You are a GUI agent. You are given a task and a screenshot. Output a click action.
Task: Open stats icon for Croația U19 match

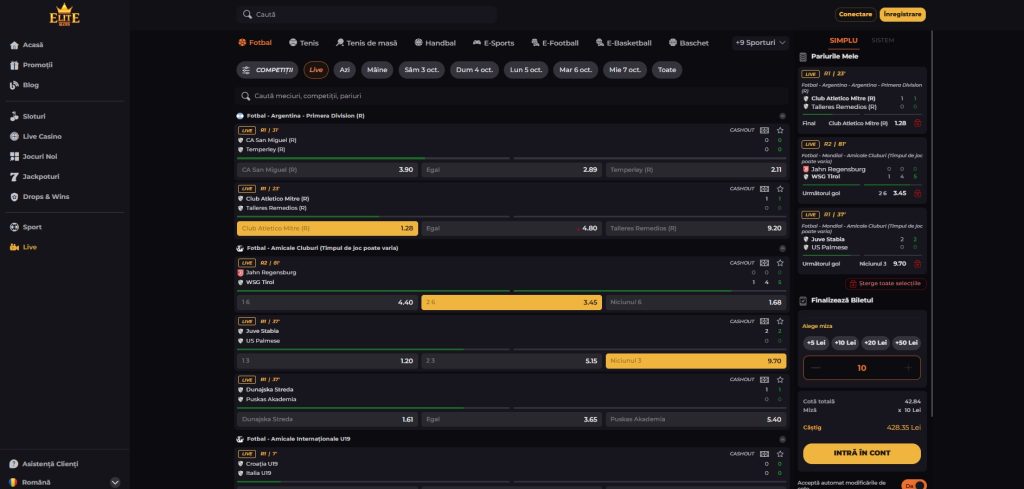coord(764,454)
